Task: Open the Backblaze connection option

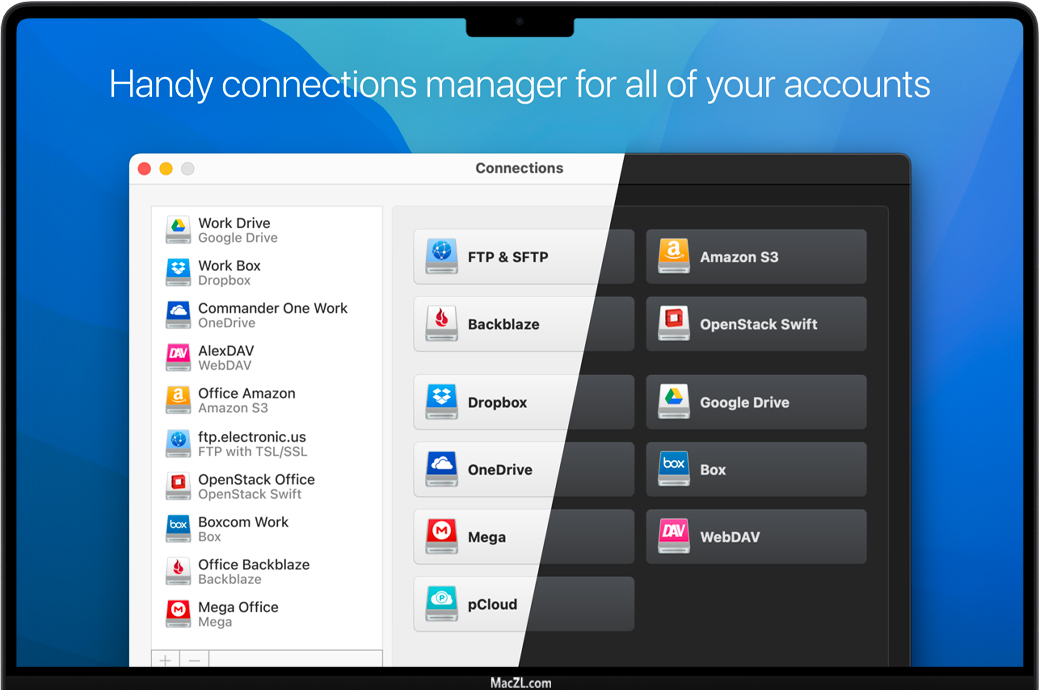Action: coord(523,324)
